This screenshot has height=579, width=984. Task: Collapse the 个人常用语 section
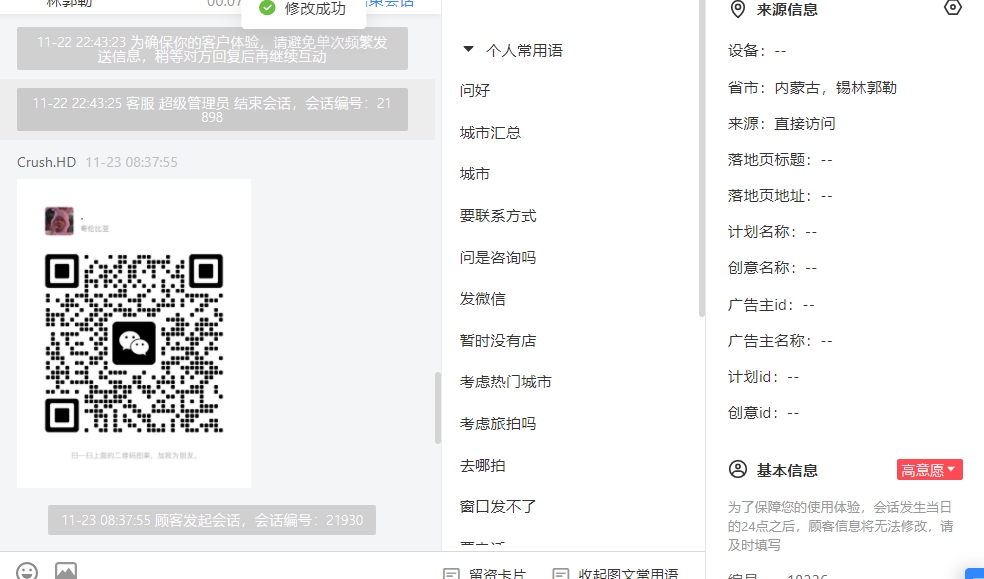coord(468,49)
